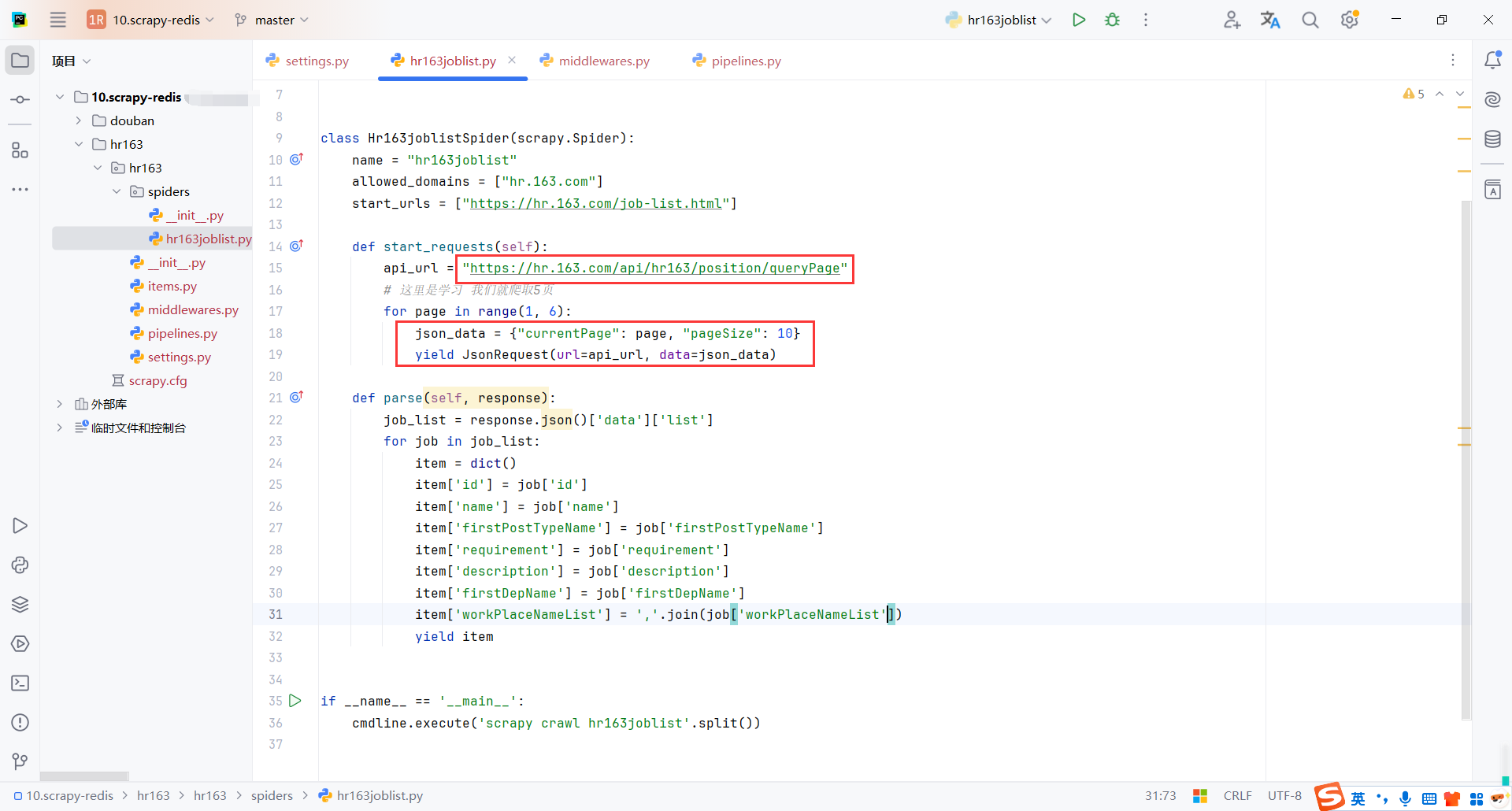The image size is (1512, 811).
Task: Open the 10.scrapy-redis project dropdown
Action: (x=151, y=20)
